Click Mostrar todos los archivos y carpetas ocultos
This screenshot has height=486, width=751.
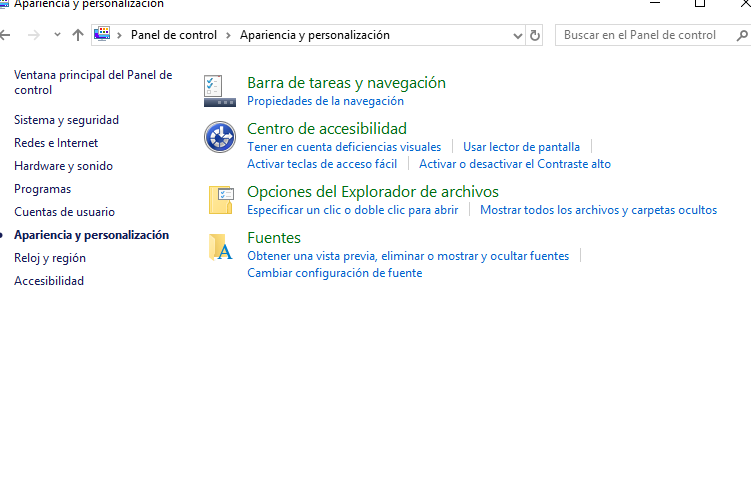[598, 210]
